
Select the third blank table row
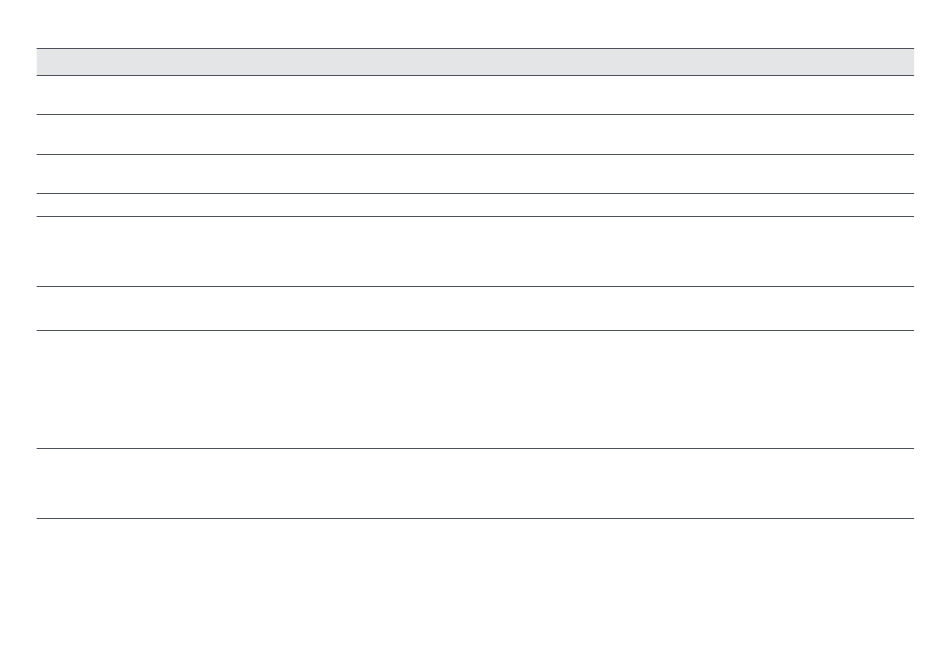(x=475, y=174)
